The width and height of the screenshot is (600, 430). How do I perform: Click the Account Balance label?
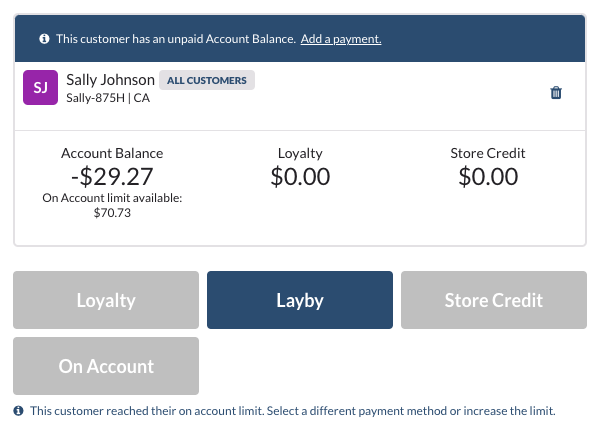[112, 153]
